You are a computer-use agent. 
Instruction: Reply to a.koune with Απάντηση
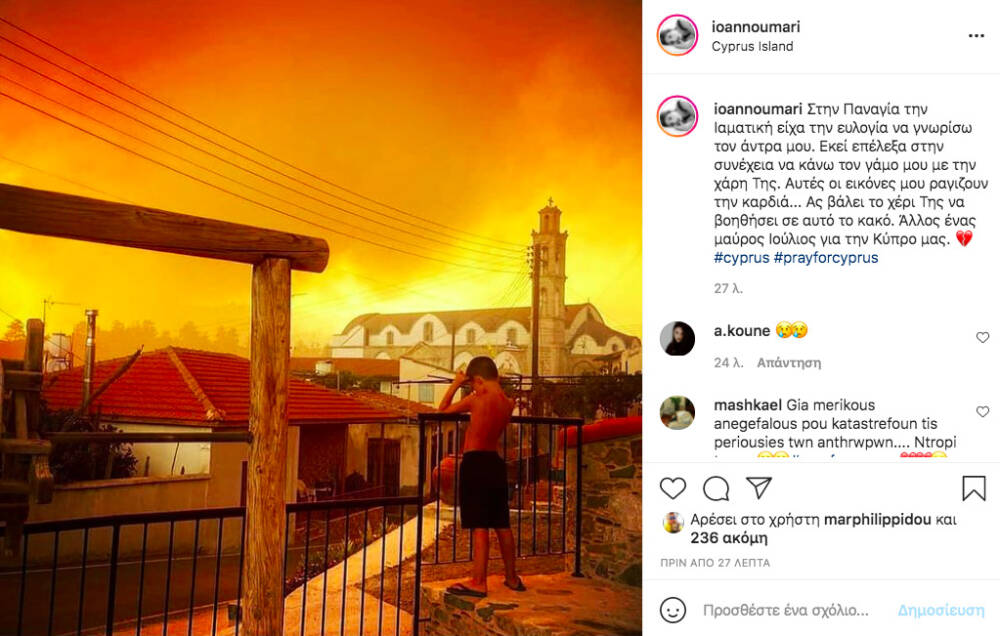pyautogui.click(x=788, y=363)
